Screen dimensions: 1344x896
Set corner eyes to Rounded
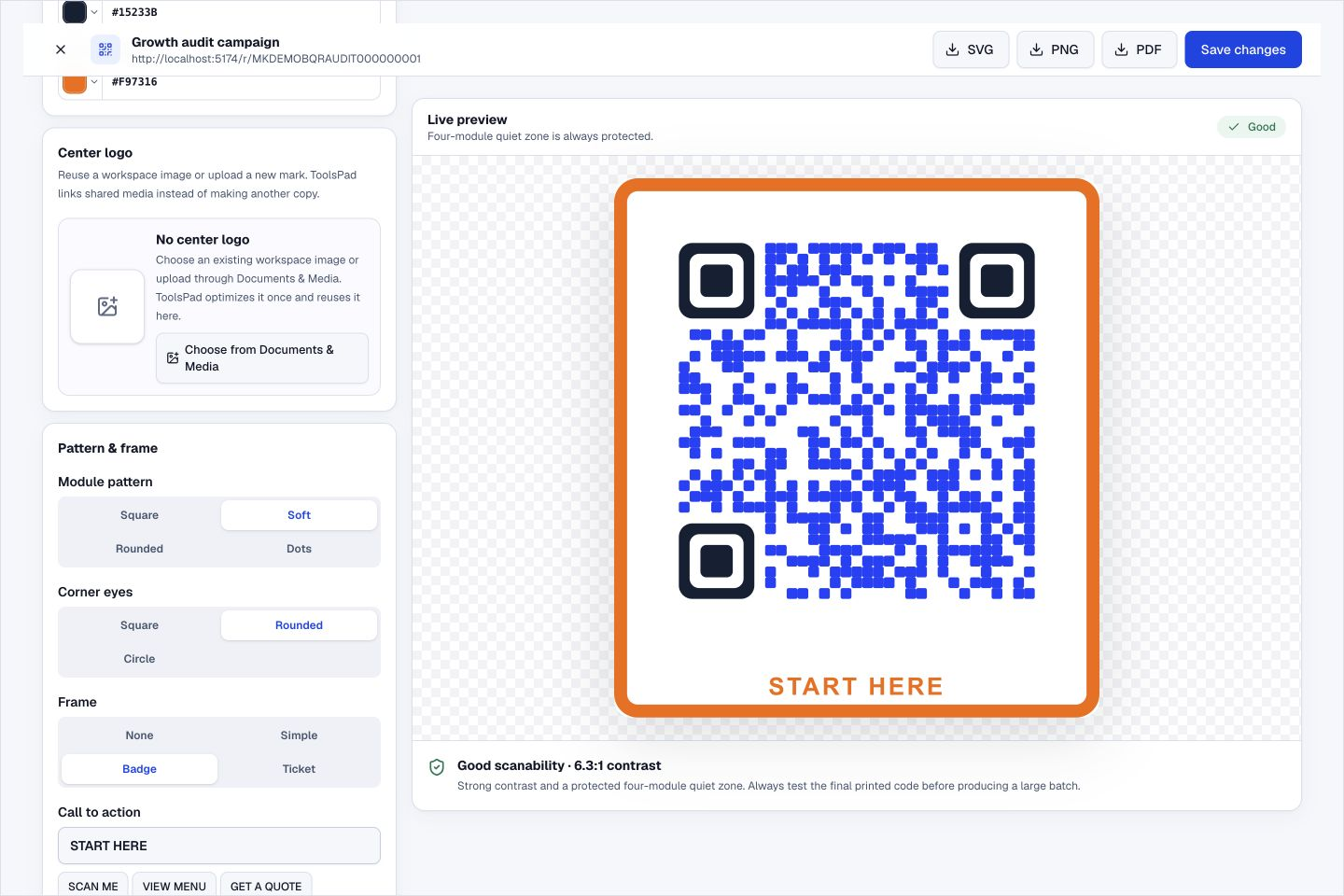coord(299,625)
